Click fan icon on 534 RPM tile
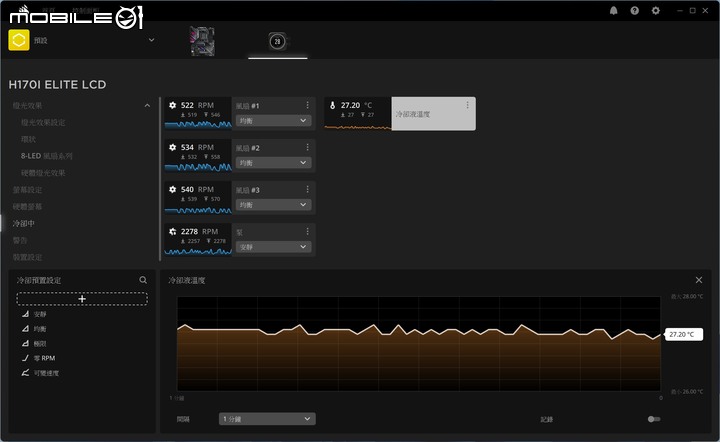The width and height of the screenshot is (720, 442). (x=173, y=147)
